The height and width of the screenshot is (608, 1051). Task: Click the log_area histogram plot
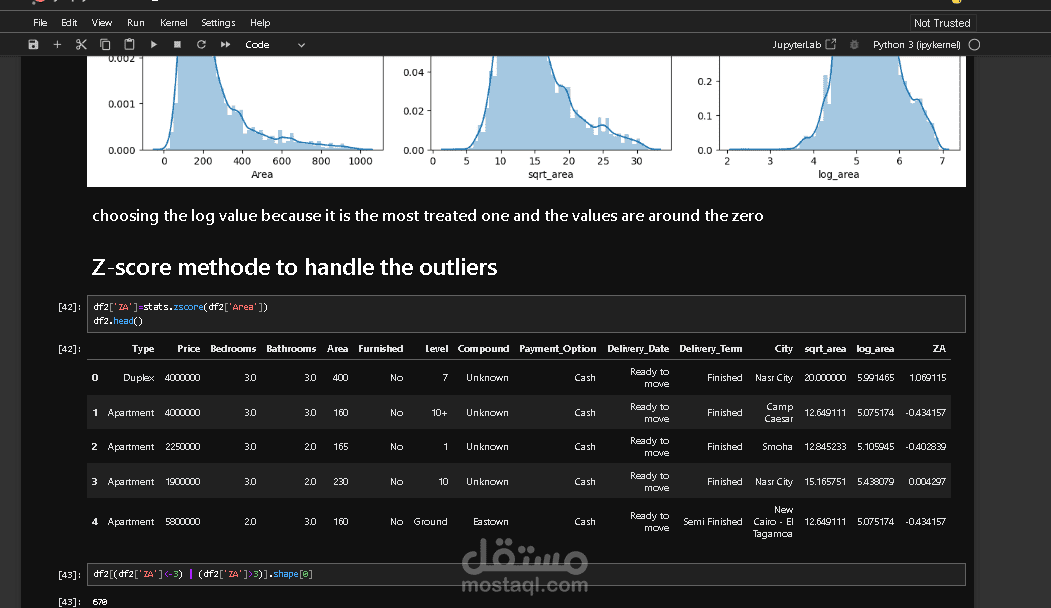click(x=839, y=104)
